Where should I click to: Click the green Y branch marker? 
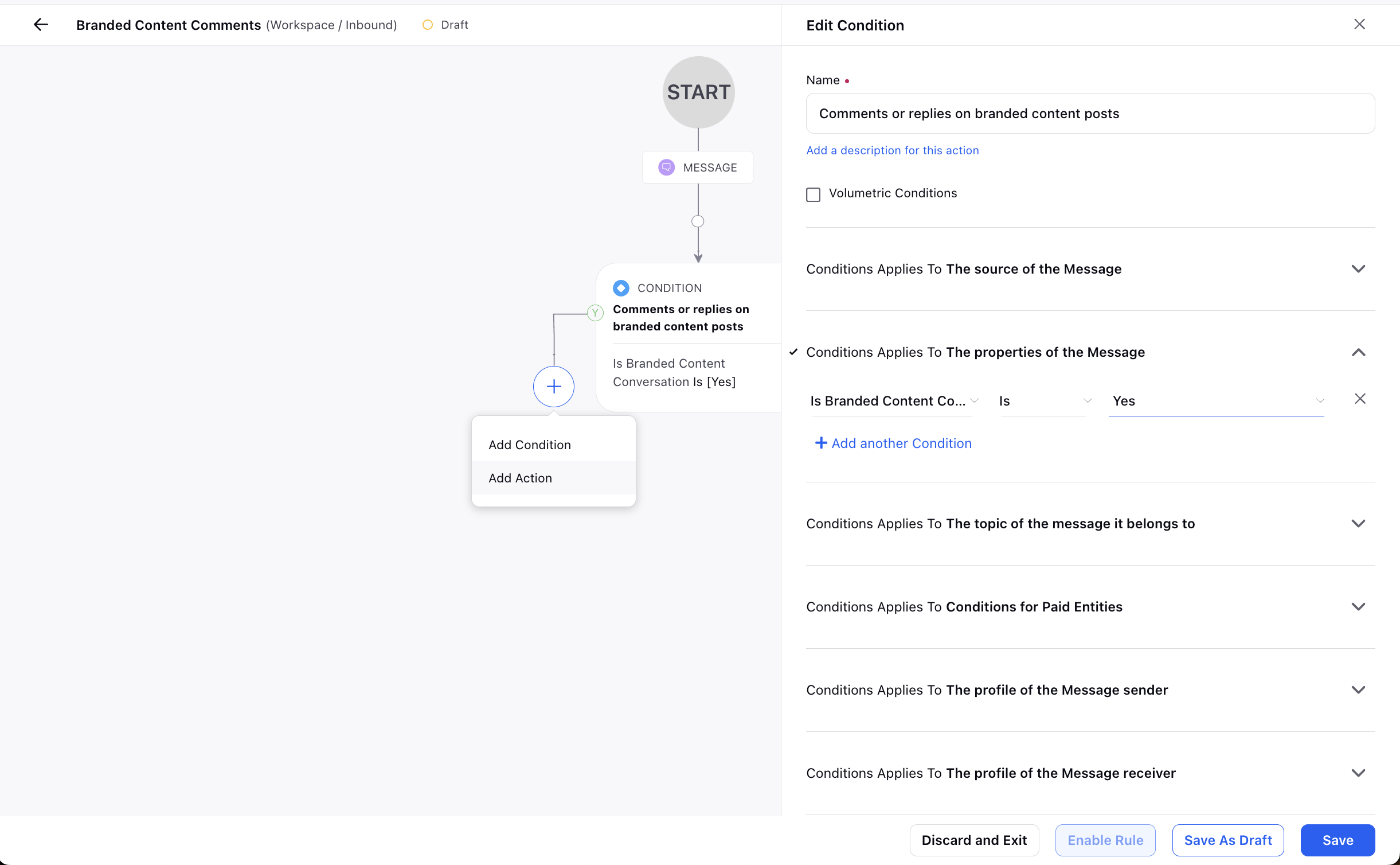[596, 313]
